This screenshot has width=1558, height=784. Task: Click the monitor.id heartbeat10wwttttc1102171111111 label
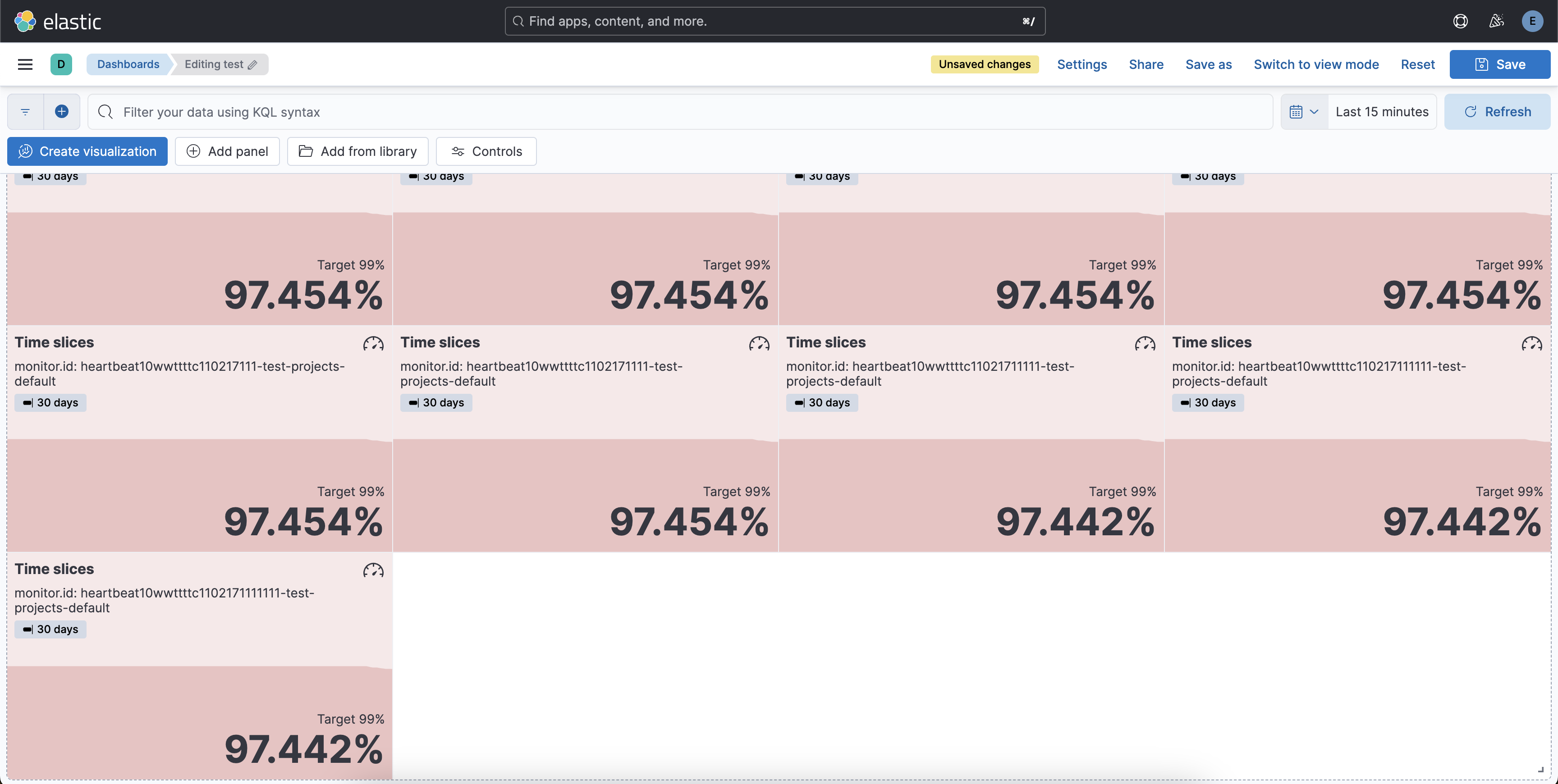[165, 600]
